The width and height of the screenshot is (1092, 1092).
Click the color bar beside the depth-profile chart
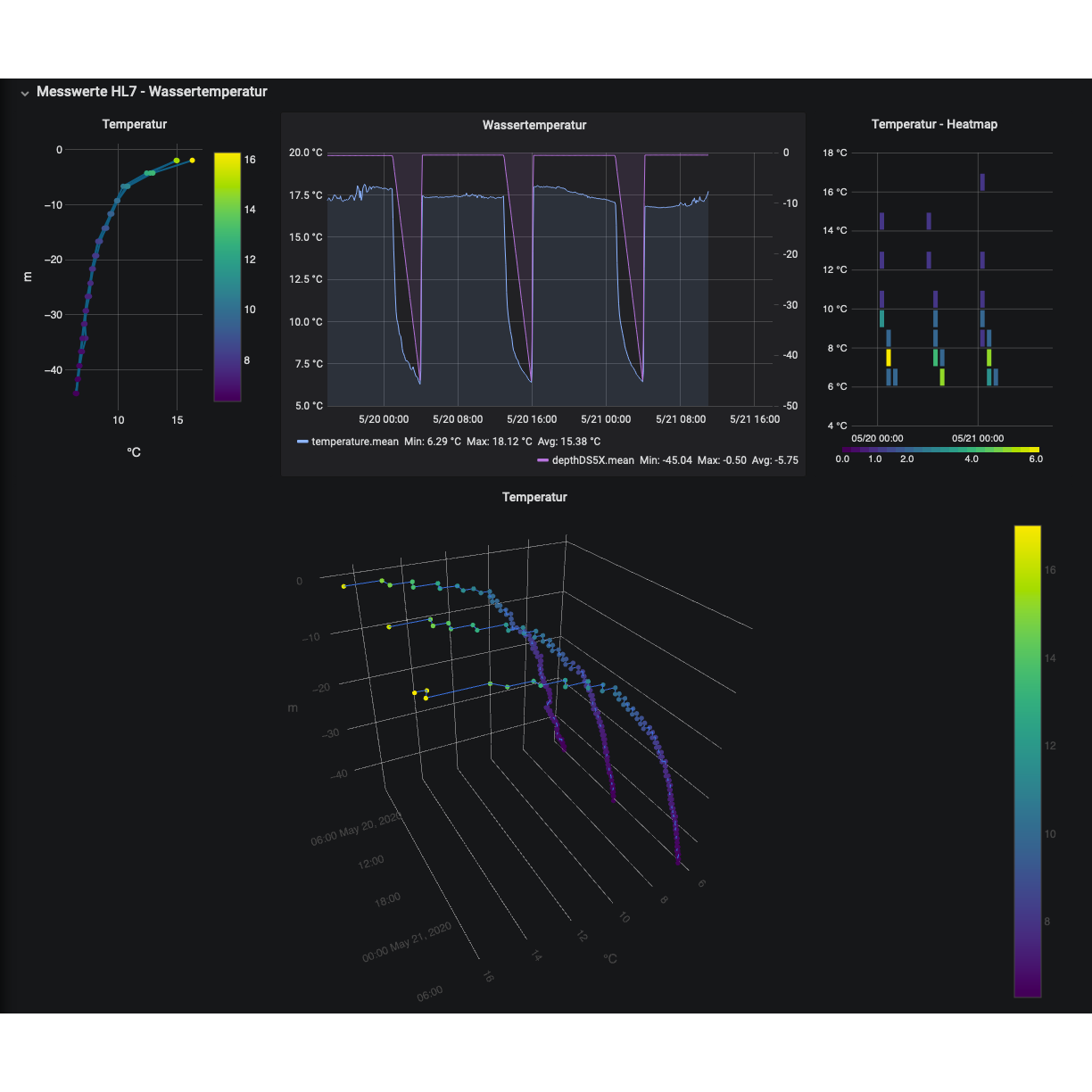[227, 277]
